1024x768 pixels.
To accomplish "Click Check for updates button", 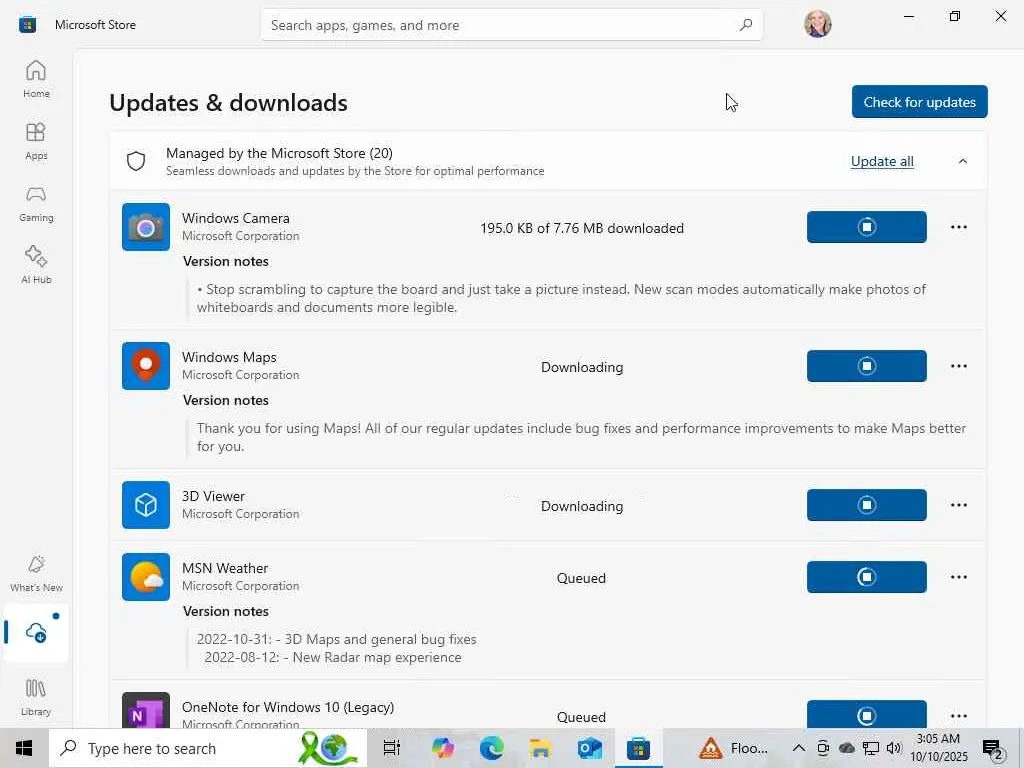I will (920, 102).
